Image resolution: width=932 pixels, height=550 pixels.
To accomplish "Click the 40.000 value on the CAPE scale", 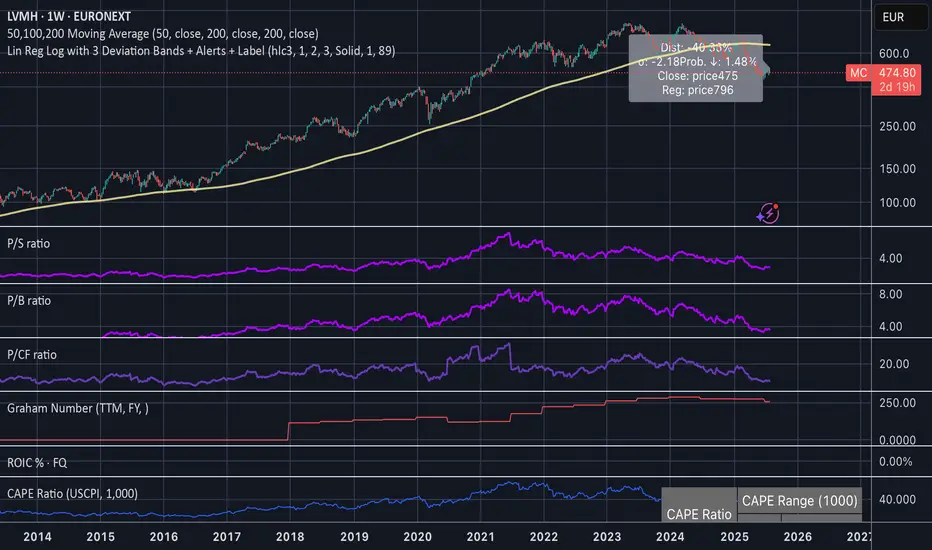I will [x=898, y=499].
